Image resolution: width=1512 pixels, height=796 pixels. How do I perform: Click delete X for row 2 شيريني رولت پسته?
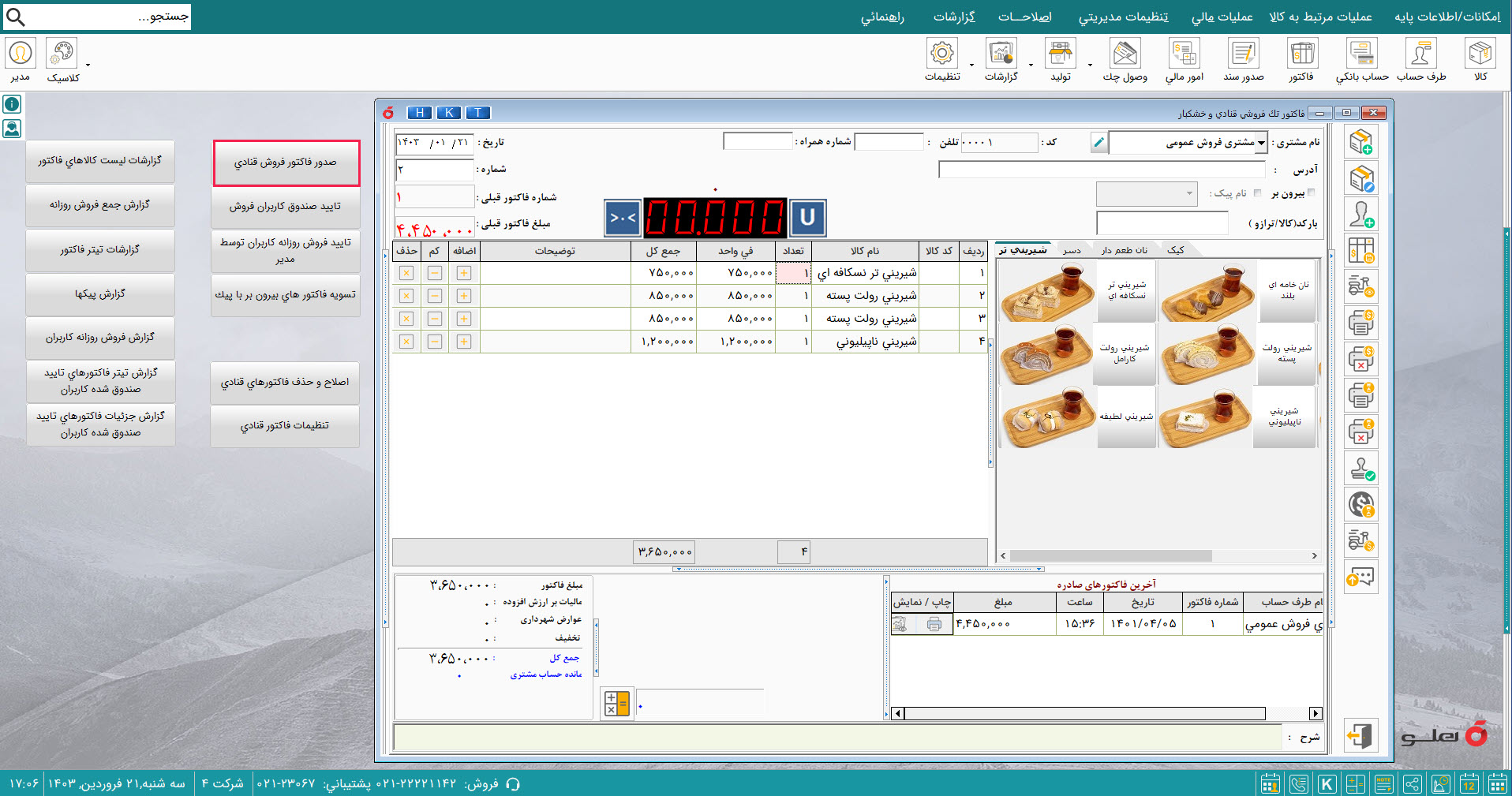(x=406, y=296)
